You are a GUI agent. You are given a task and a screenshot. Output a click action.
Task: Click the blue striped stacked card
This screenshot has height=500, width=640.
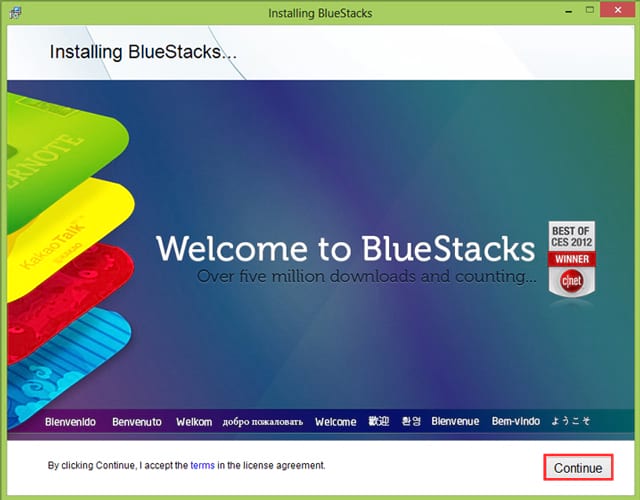69,363
